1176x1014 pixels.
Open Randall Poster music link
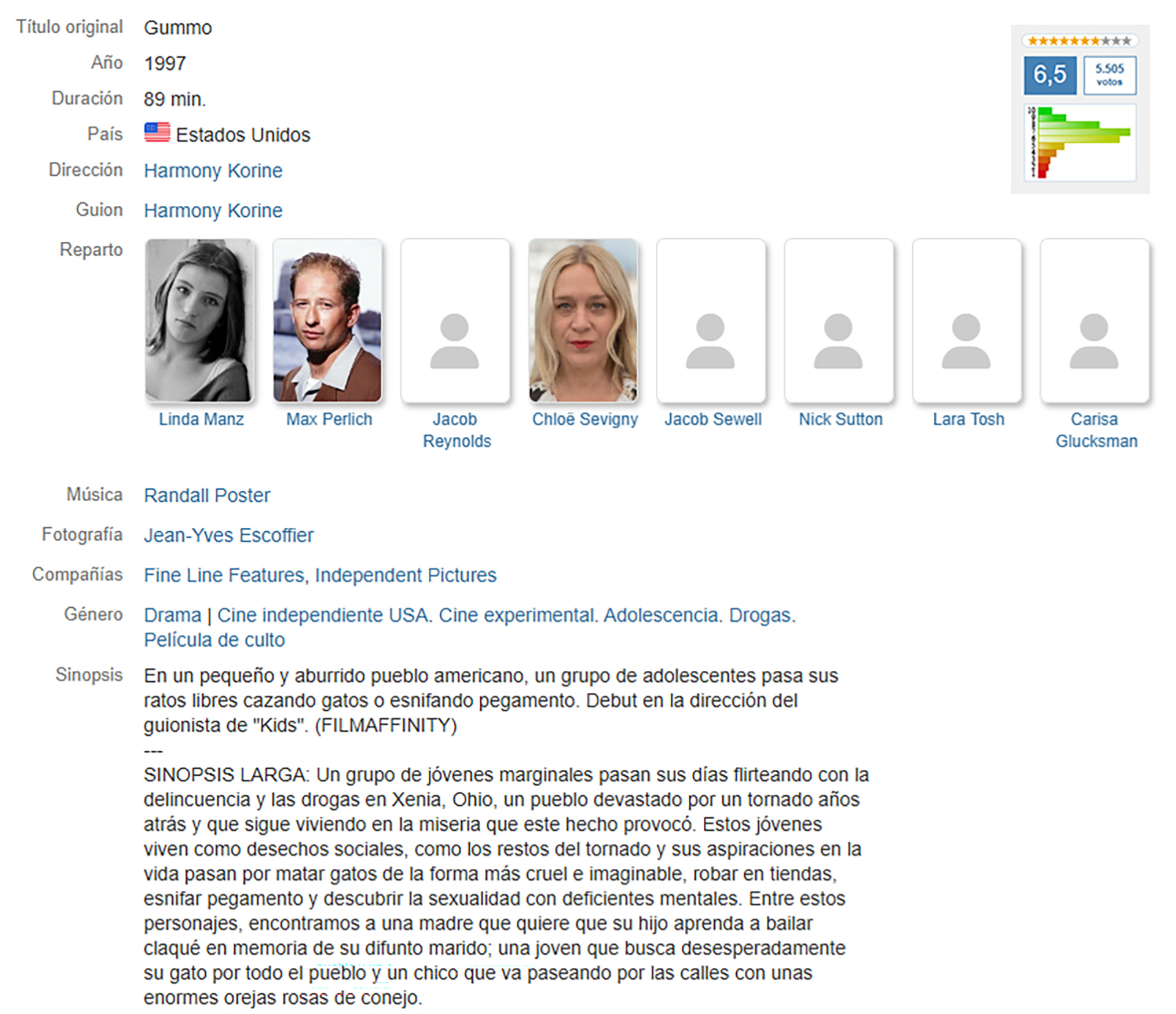click(x=207, y=495)
